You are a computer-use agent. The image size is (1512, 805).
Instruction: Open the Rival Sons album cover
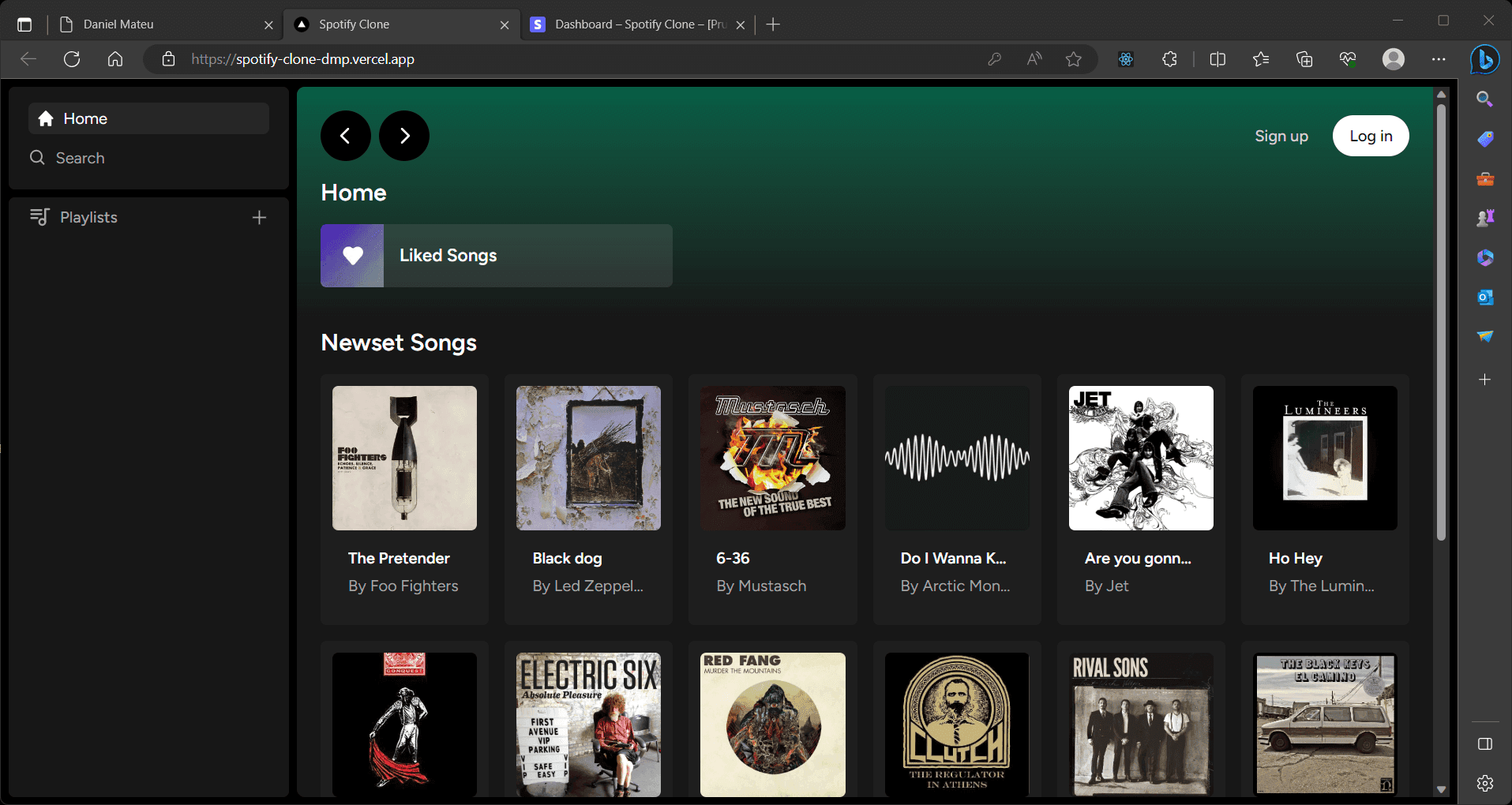[1141, 724]
